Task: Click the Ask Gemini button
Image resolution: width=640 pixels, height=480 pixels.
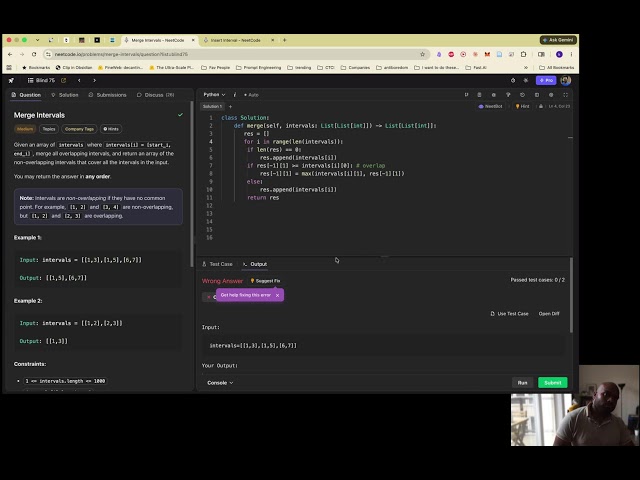Action: pyautogui.click(x=558, y=40)
